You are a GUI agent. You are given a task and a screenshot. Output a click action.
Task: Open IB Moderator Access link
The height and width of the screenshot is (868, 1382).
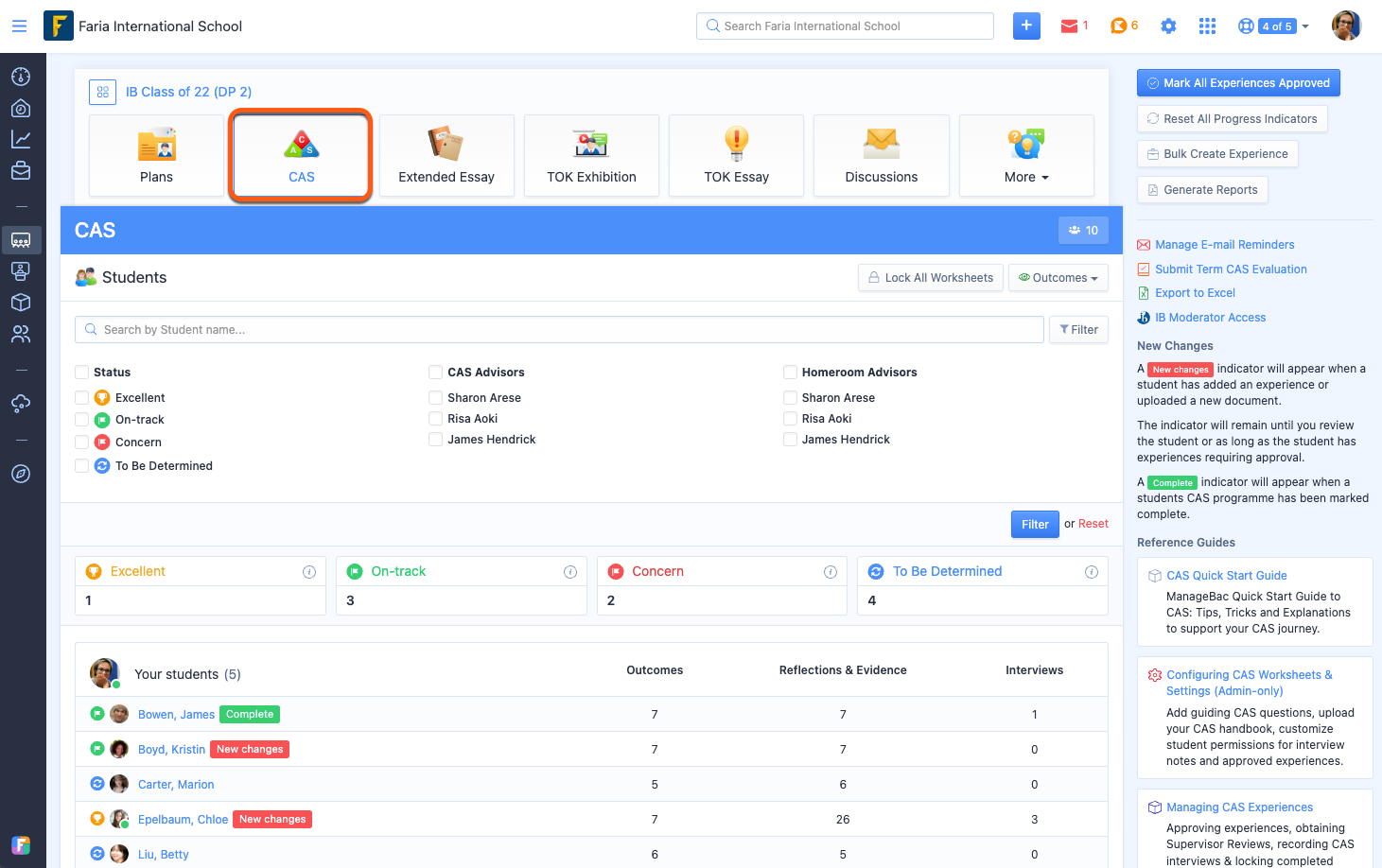pos(1210,318)
